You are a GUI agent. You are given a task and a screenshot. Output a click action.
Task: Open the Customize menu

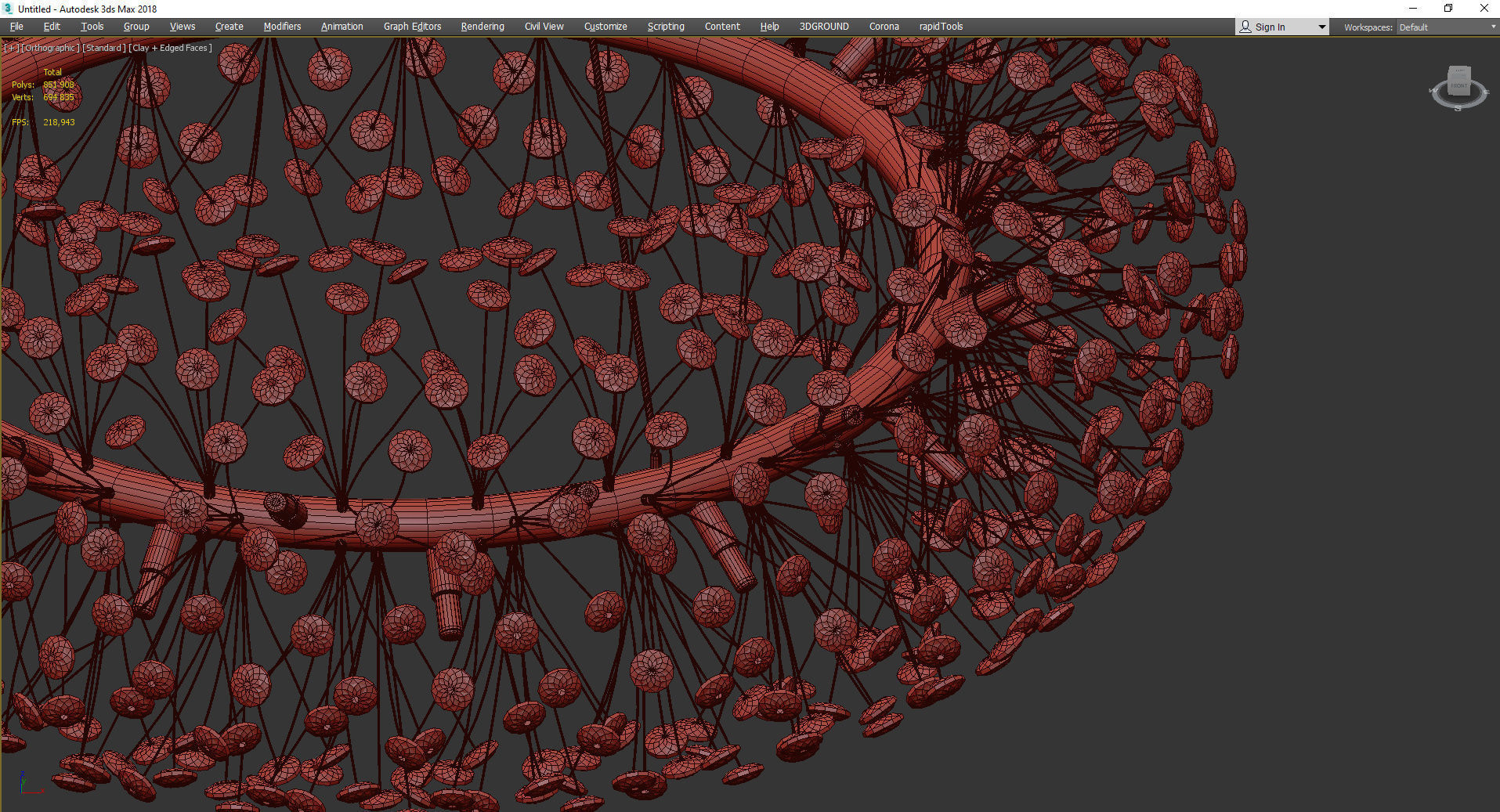(x=605, y=27)
